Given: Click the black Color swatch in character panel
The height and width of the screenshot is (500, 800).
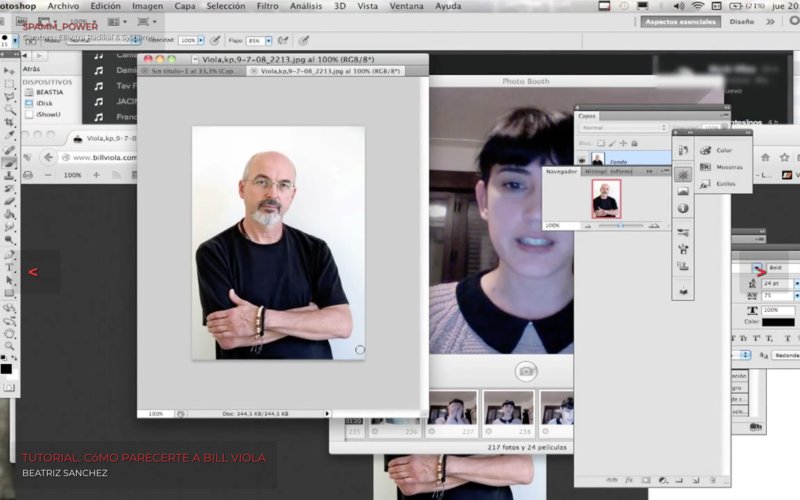Looking at the screenshot, I should [778, 322].
